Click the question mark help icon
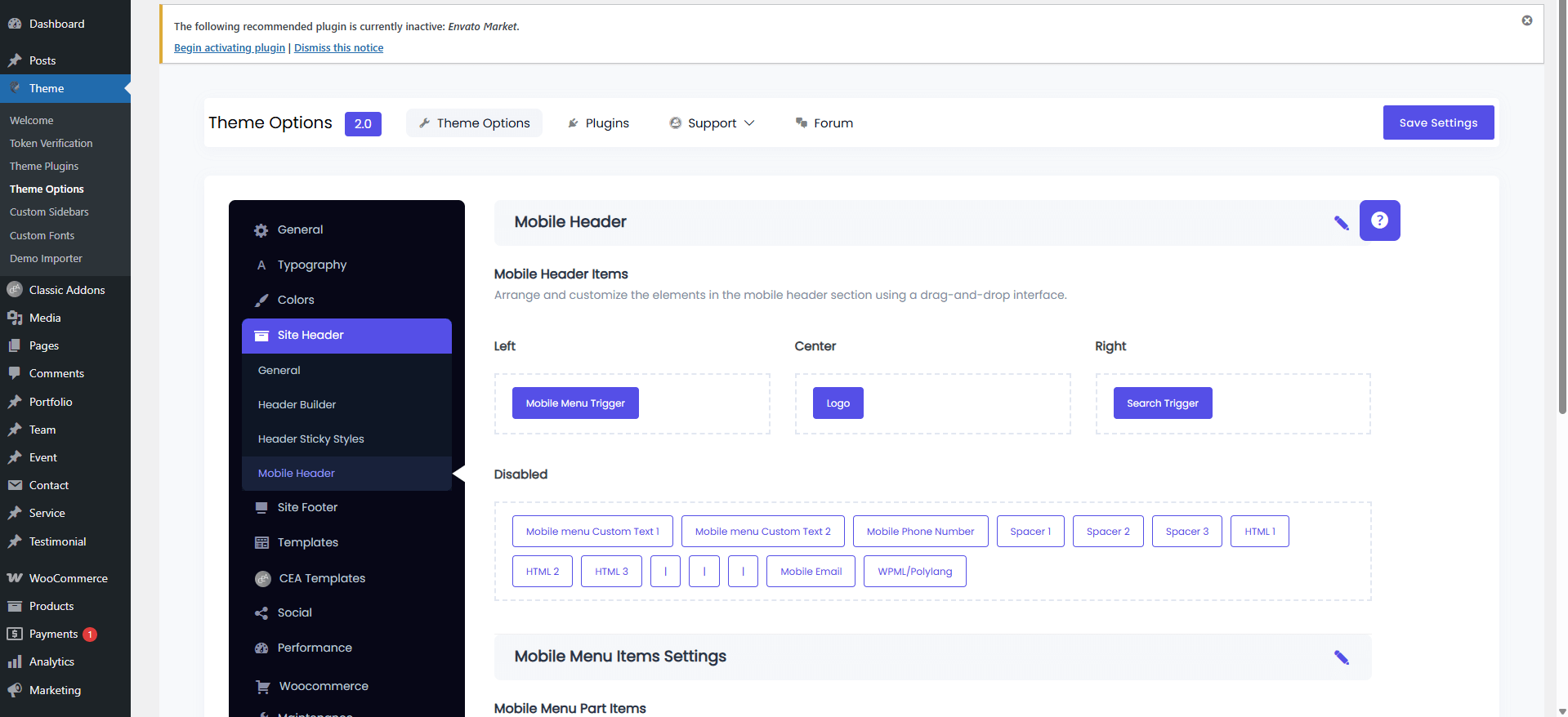Viewport: 1568px width, 717px height. (1379, 220)
